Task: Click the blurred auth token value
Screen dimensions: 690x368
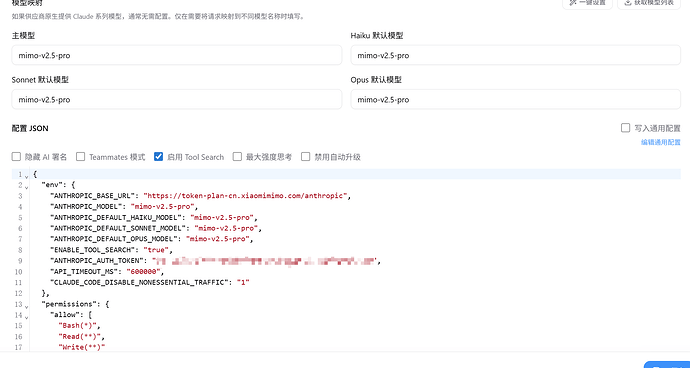Action: [264, 261]
